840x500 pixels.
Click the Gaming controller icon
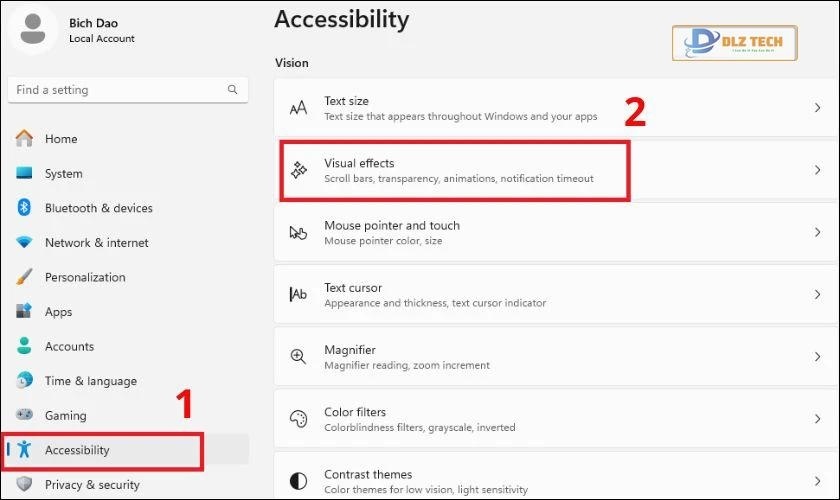(25, 416)
